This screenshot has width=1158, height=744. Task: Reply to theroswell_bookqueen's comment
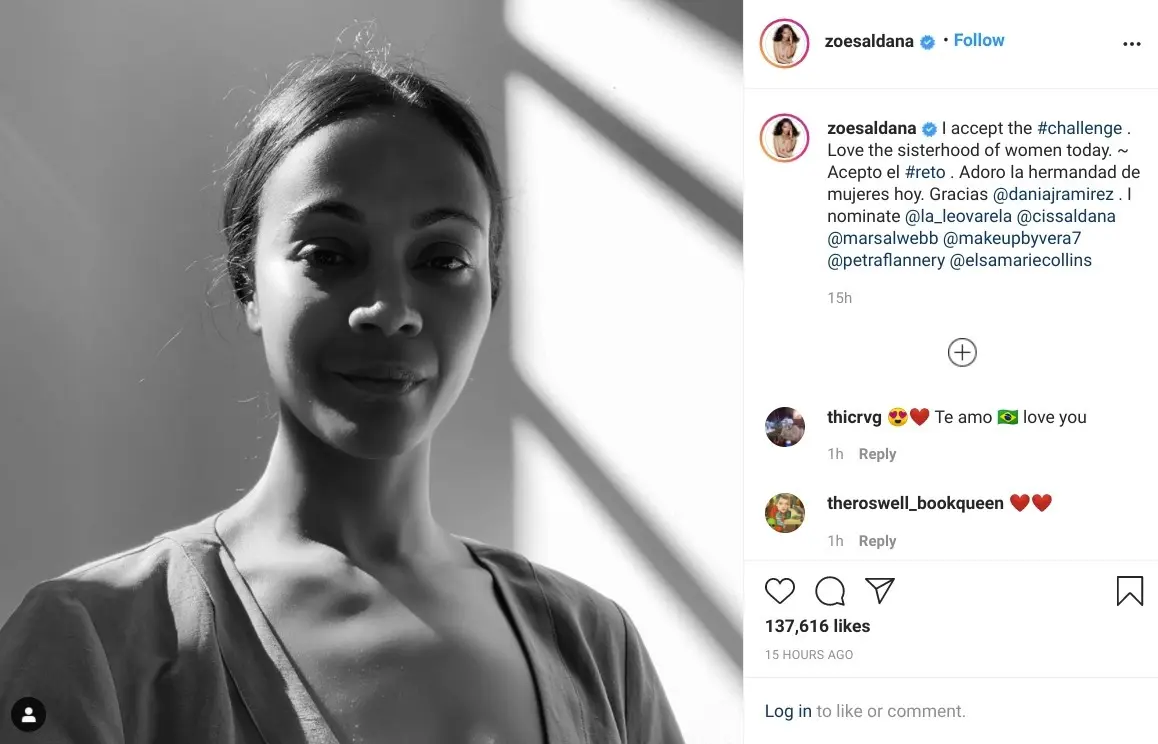point(877,541)
